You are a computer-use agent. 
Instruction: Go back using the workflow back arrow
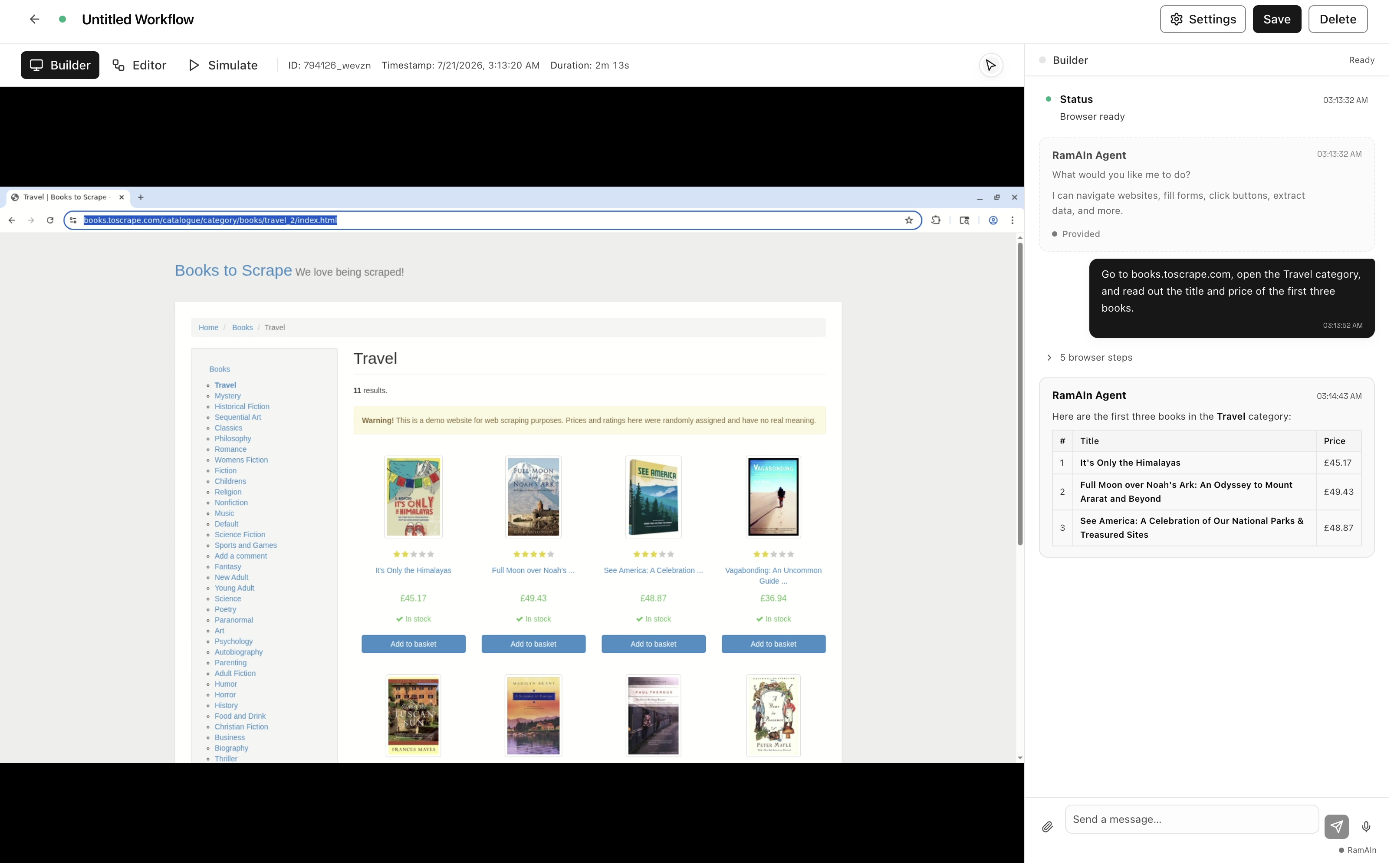[x=34, y=20]
